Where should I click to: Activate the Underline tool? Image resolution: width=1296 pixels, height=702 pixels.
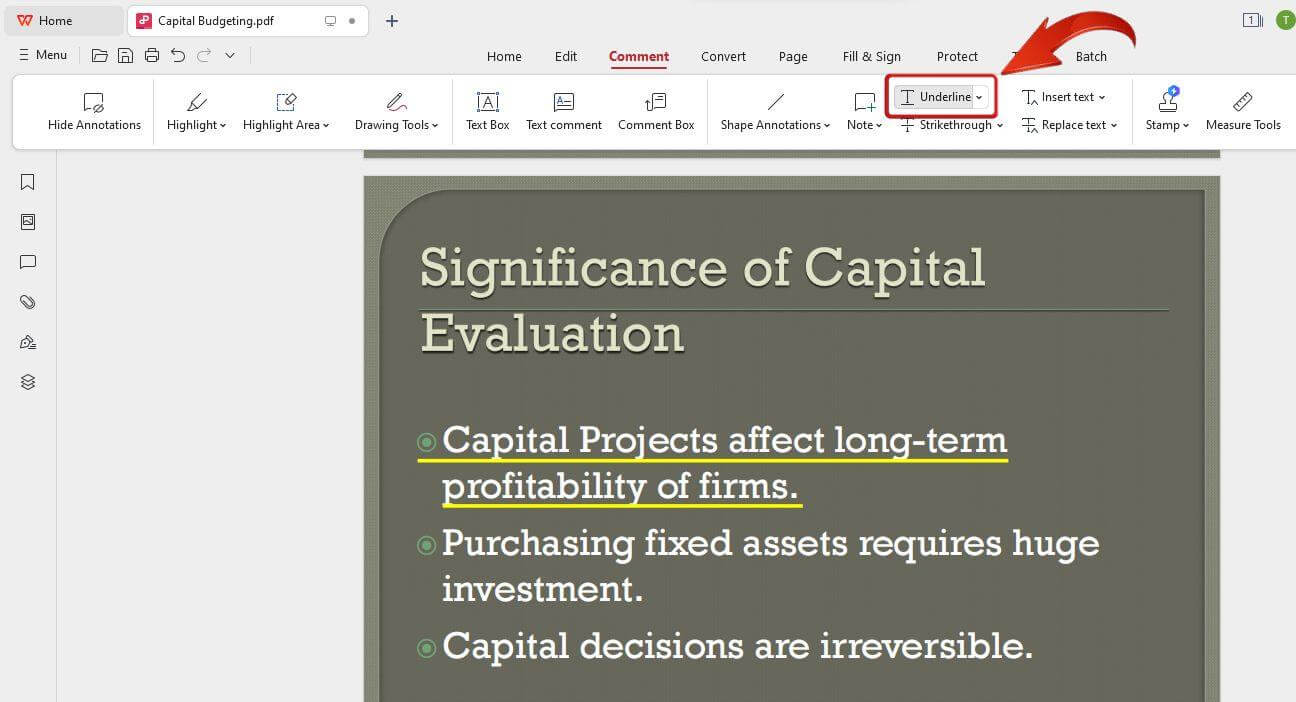point(935,97)
